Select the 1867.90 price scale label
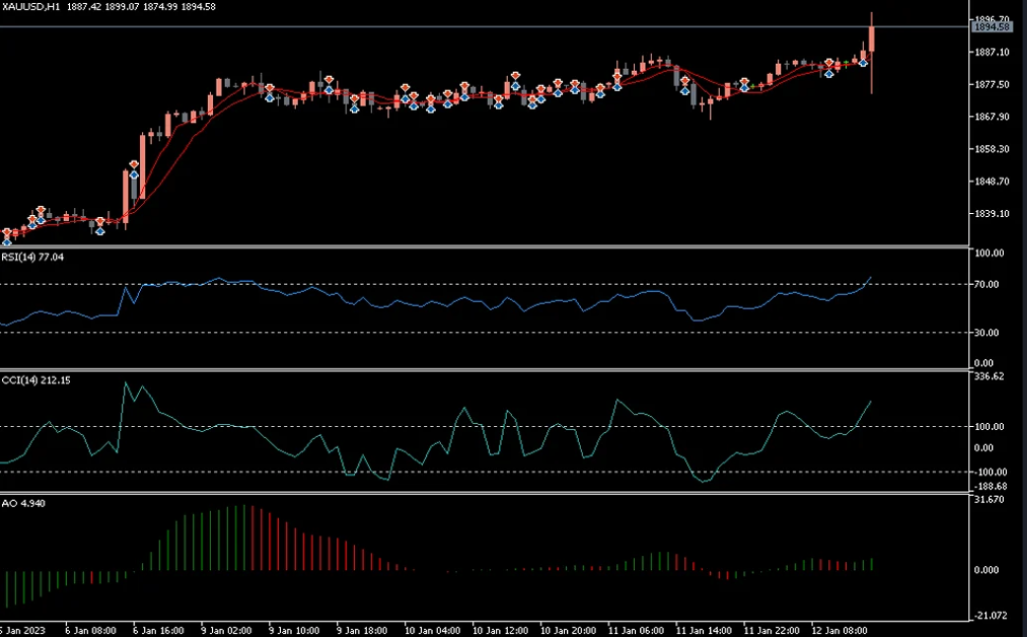Screen dimensions: 1027x637 click(x=989, y=117)
